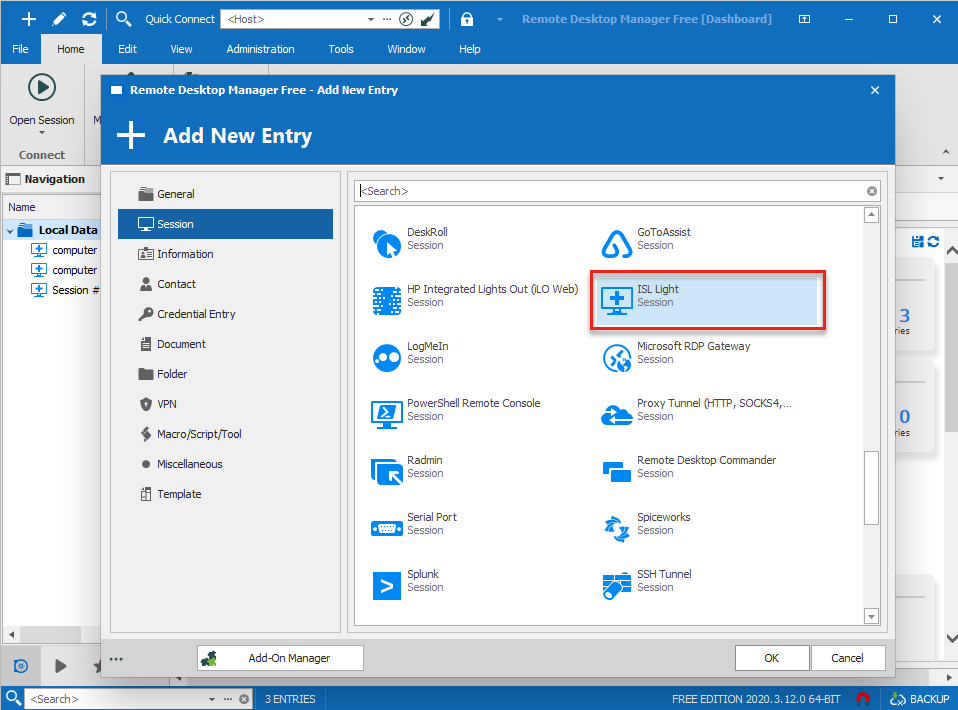Image resolution: width=958 pixels, height=710 pixels.
Task: Click the Add-On Manager button
Action: (280, 658)
